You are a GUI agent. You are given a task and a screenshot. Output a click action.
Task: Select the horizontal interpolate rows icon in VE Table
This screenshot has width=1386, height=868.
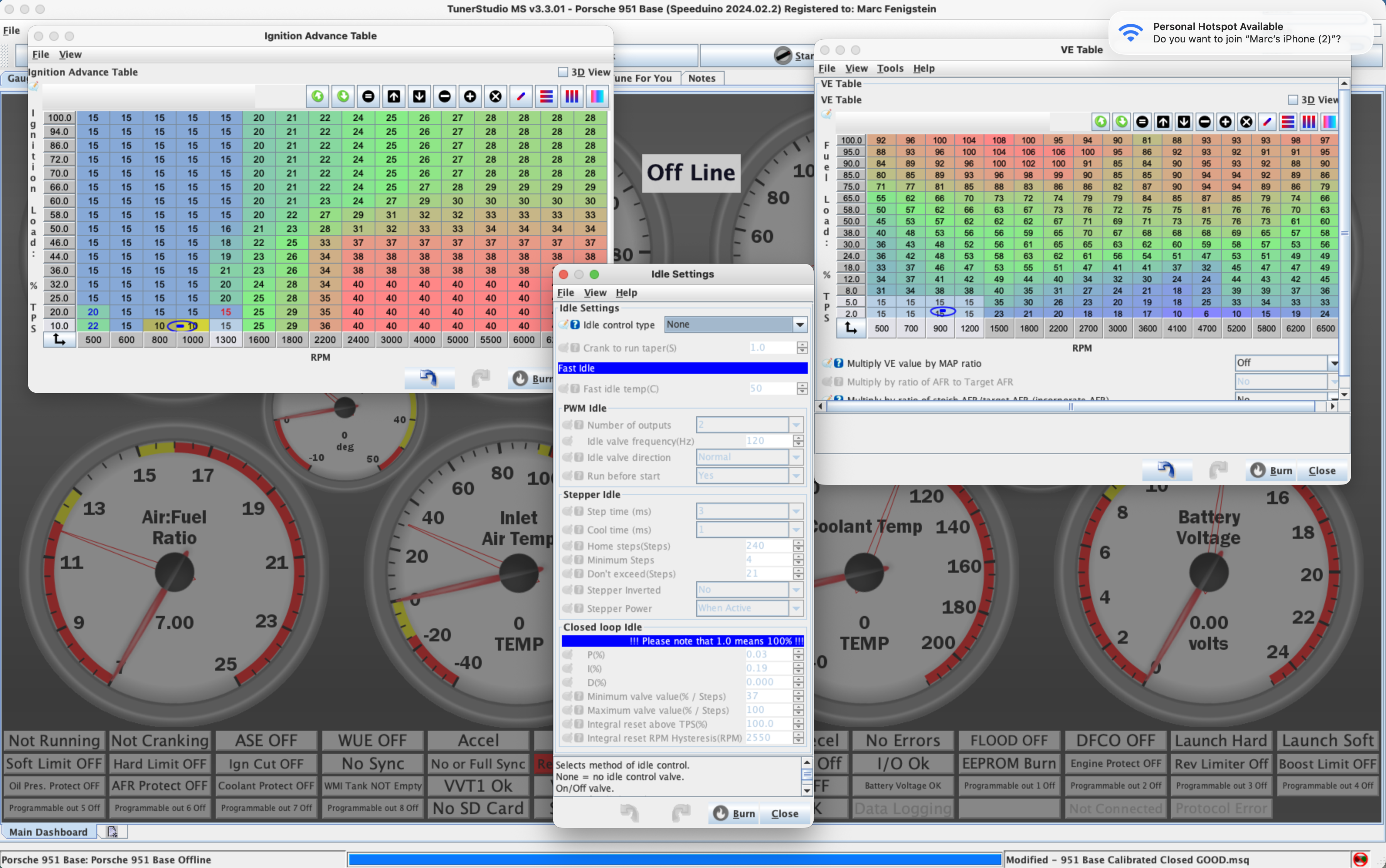[x=1287, y=122]
